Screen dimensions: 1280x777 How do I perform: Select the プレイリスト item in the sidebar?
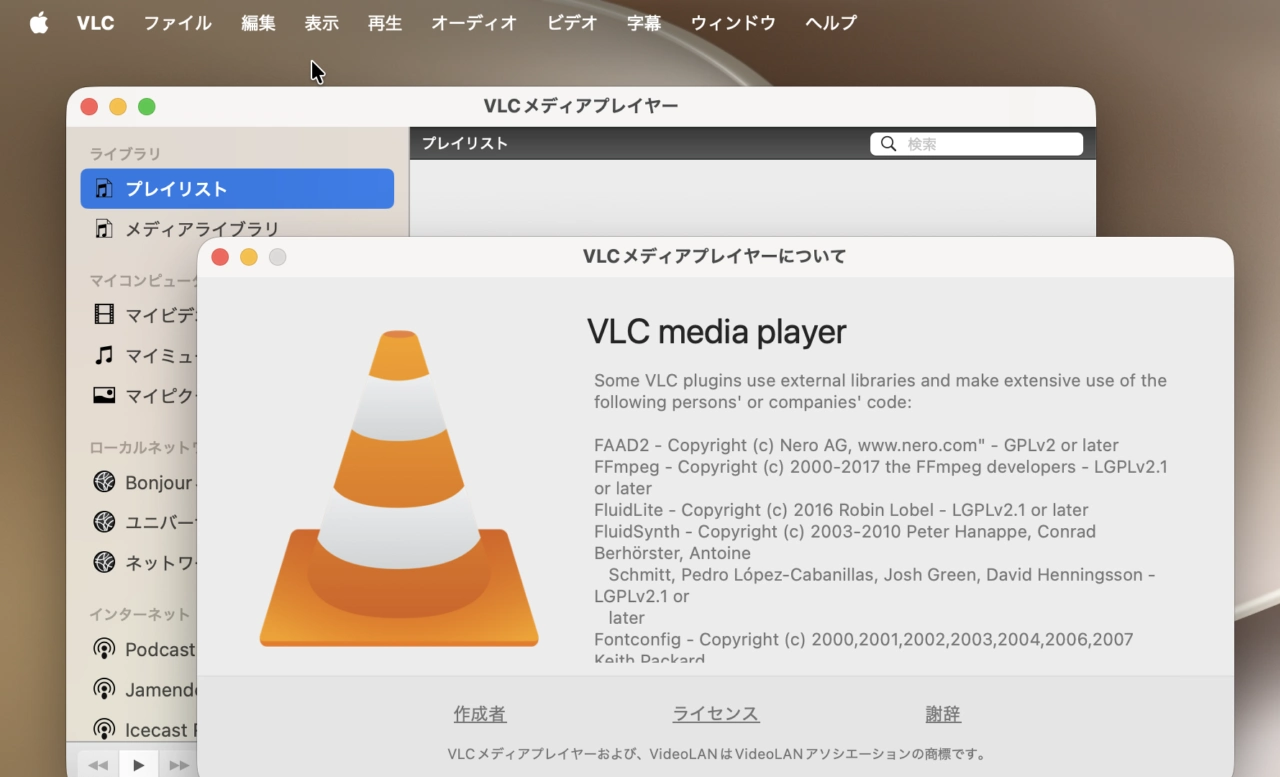(x=237, y=189)
